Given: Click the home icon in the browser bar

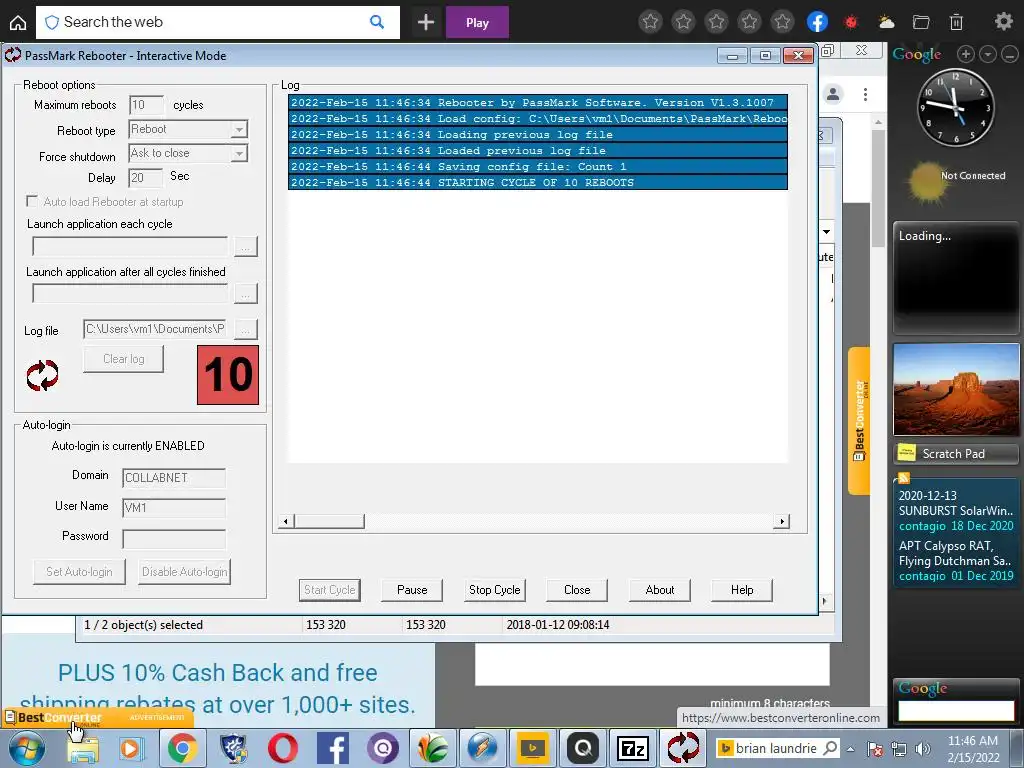Looking at the screenshot, I should (18, 23).
